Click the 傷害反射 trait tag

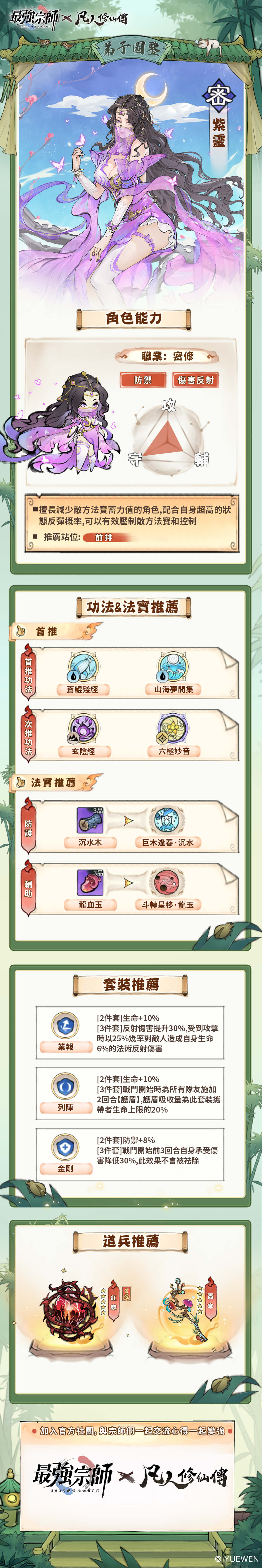[195, 380]
